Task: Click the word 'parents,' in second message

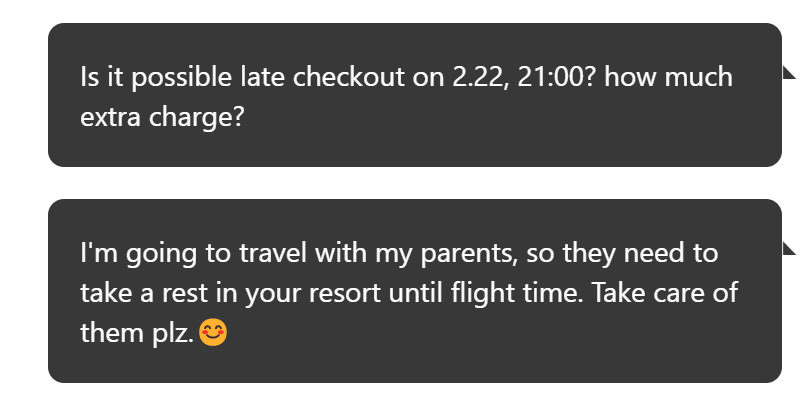Action: [470, 255]
